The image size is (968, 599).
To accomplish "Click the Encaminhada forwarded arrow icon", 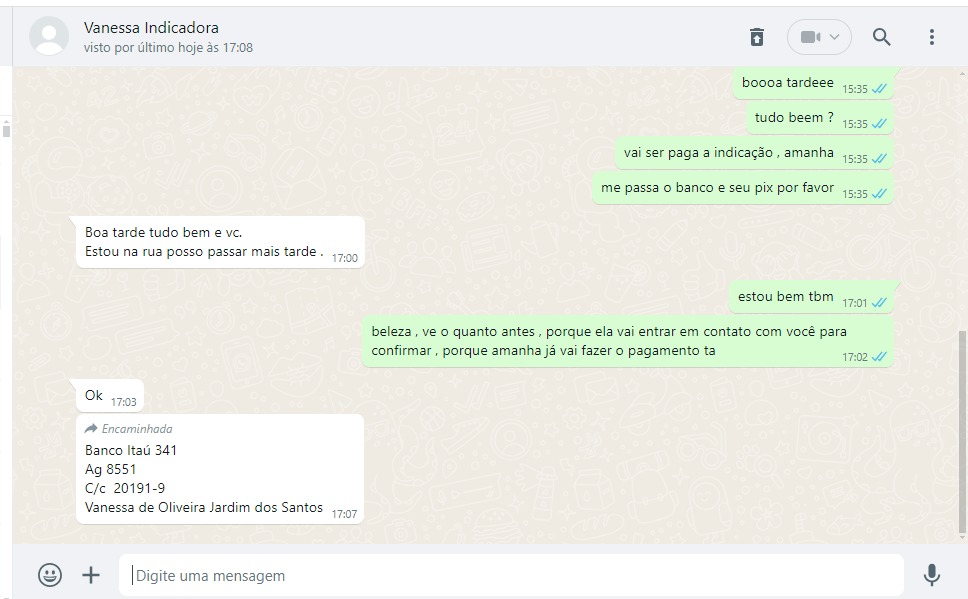I will 91,429.
